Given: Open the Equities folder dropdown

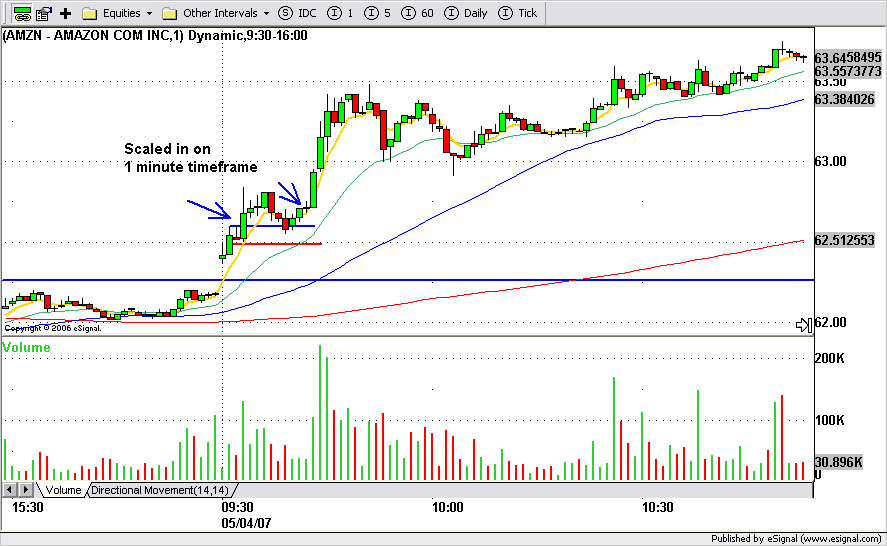Looking at the screenshot, I should 149,13.
